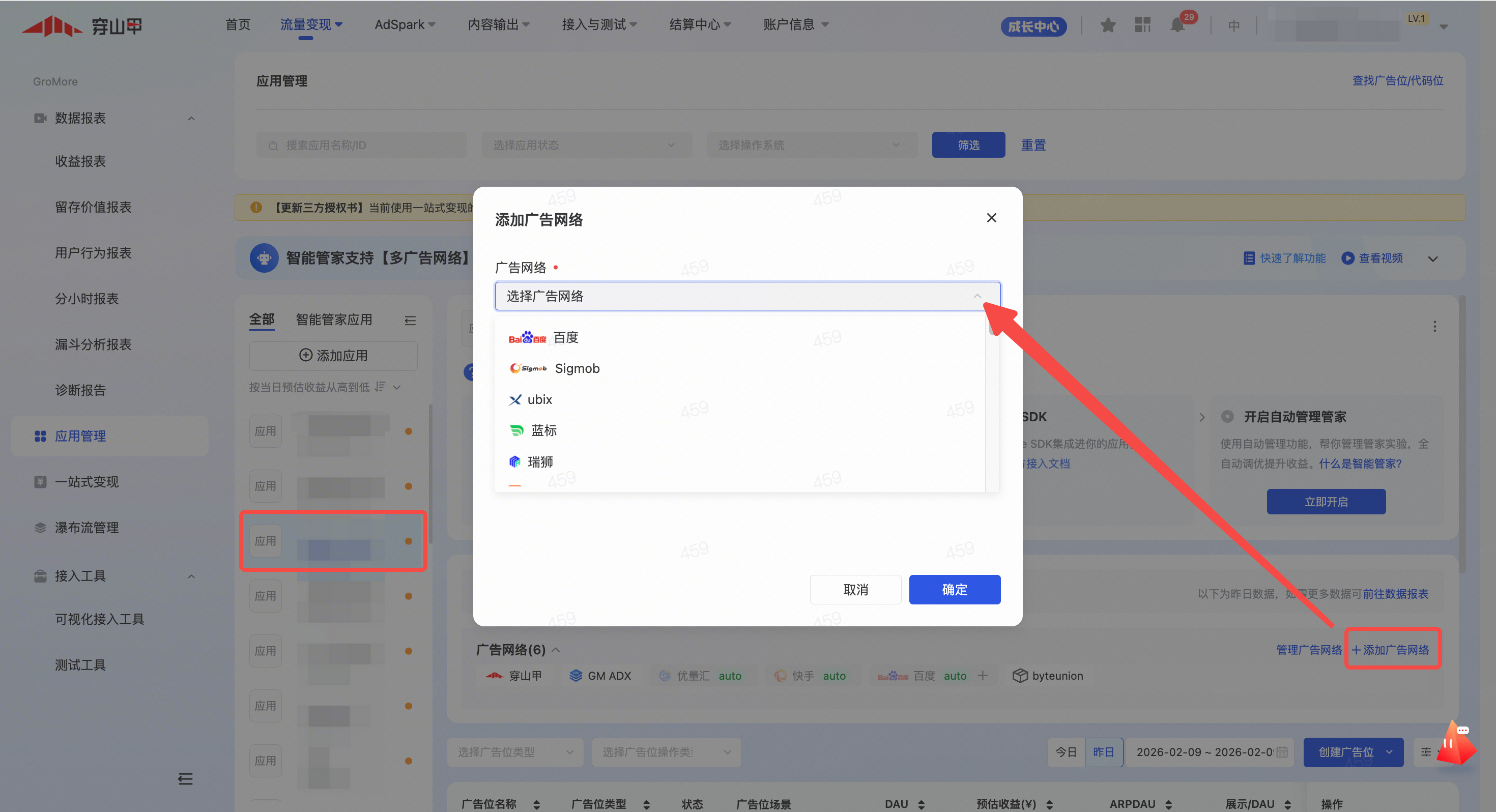Click the favorites star icon in header
1496x812 pixels.
[x=1107, y=25]
